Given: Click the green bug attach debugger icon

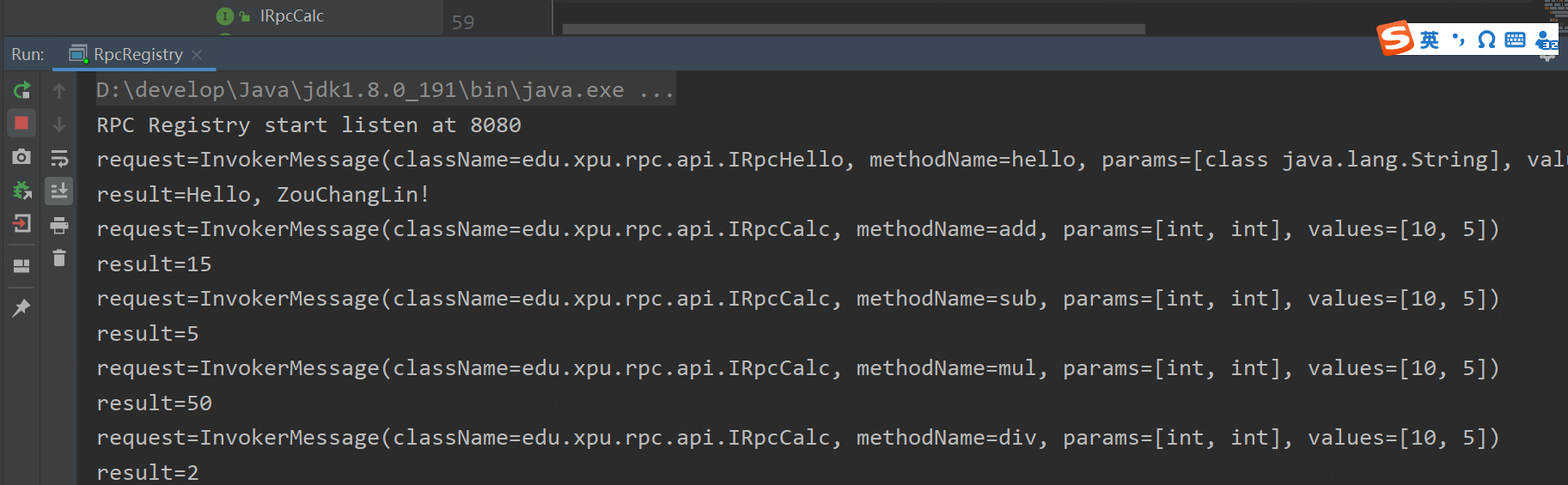Looking at the screenshot, I should 21,191.
